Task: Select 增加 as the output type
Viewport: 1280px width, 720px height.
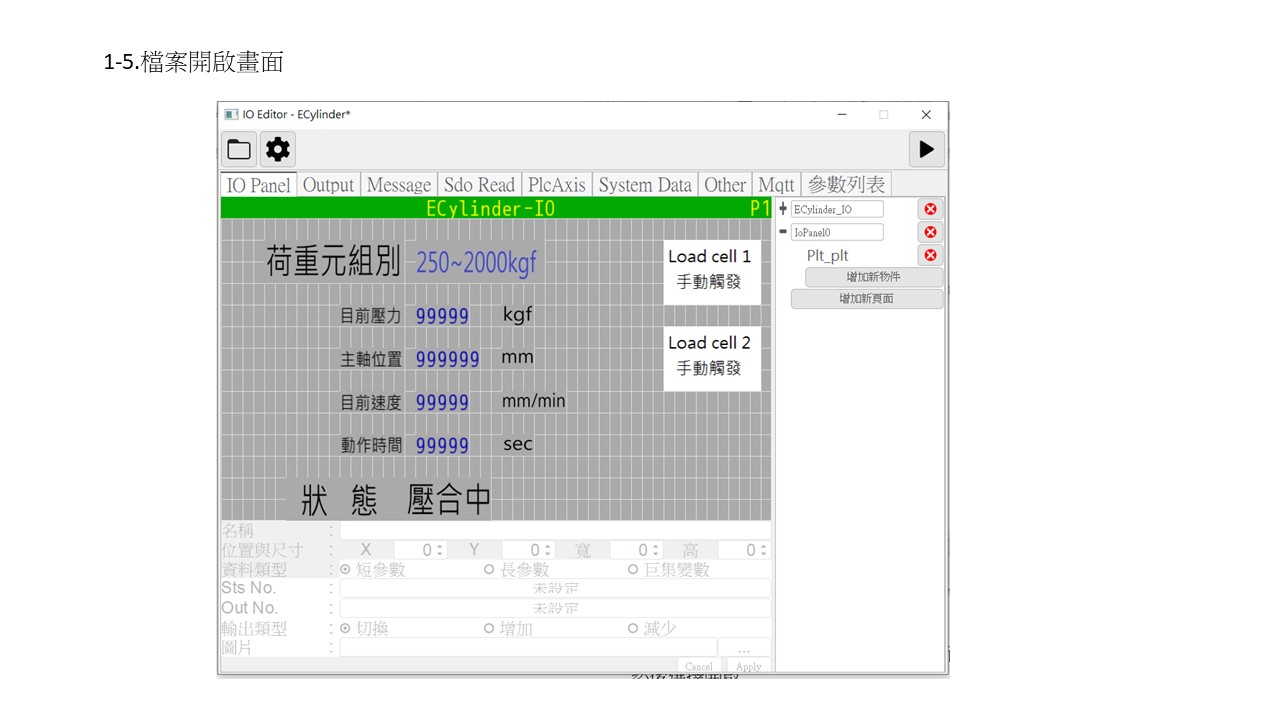Action: click(490, 629)
